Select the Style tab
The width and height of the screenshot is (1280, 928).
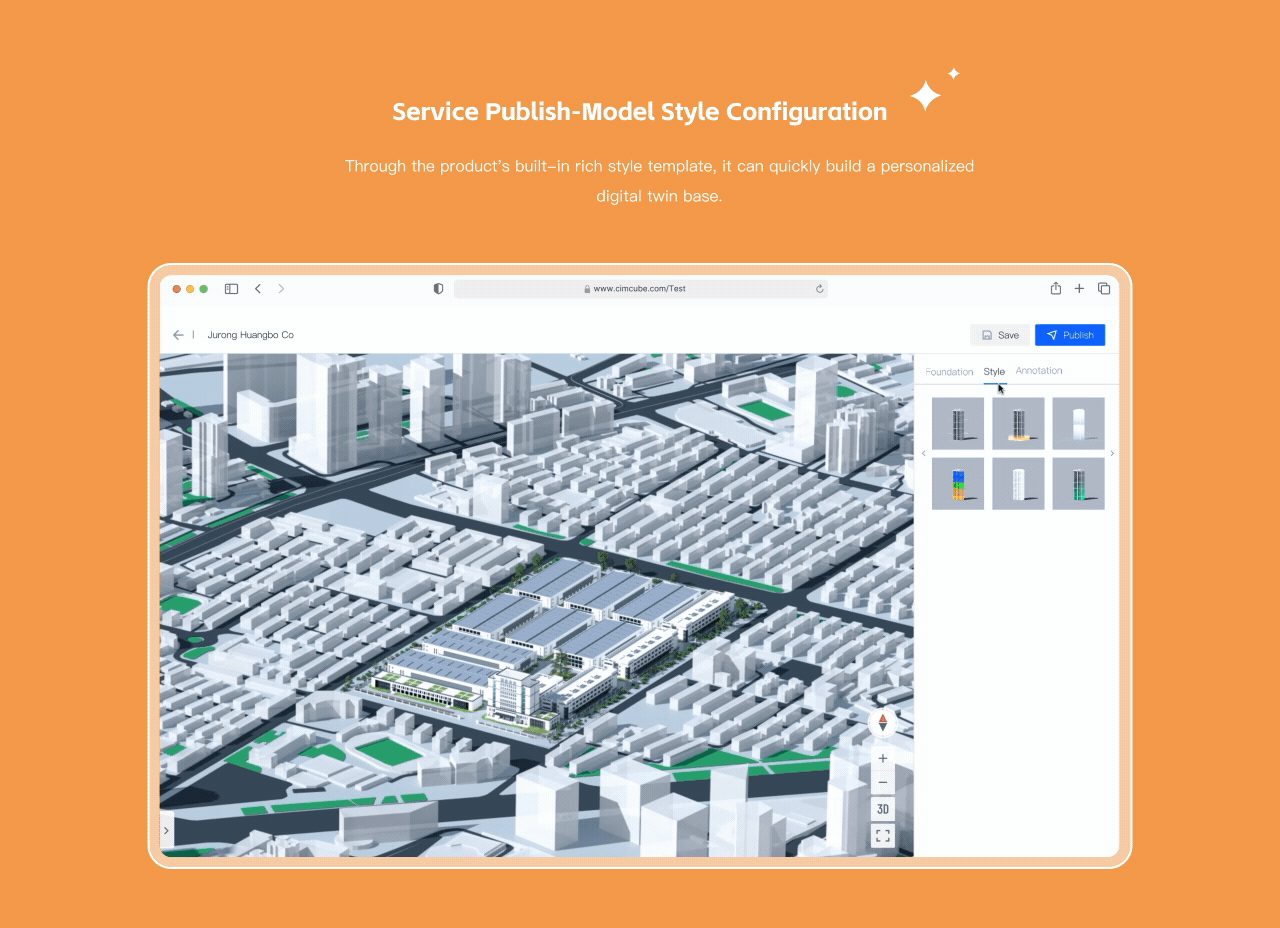pyautogui.click(x=994, y=372)
